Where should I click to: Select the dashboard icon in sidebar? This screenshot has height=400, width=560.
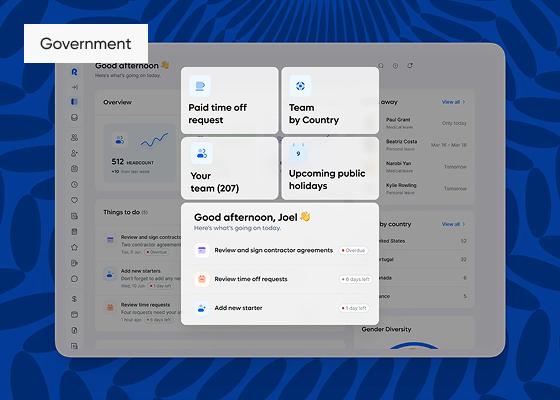74,102
